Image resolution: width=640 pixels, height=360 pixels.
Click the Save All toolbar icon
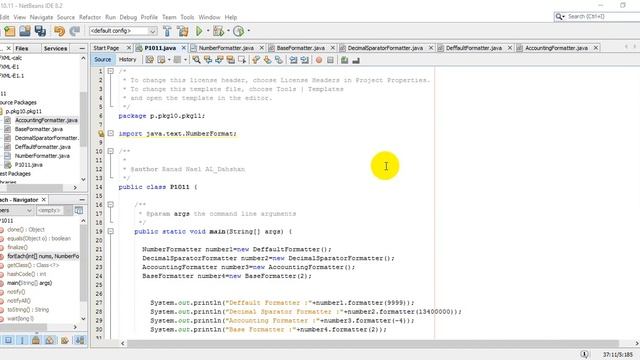tap(40, 31)
